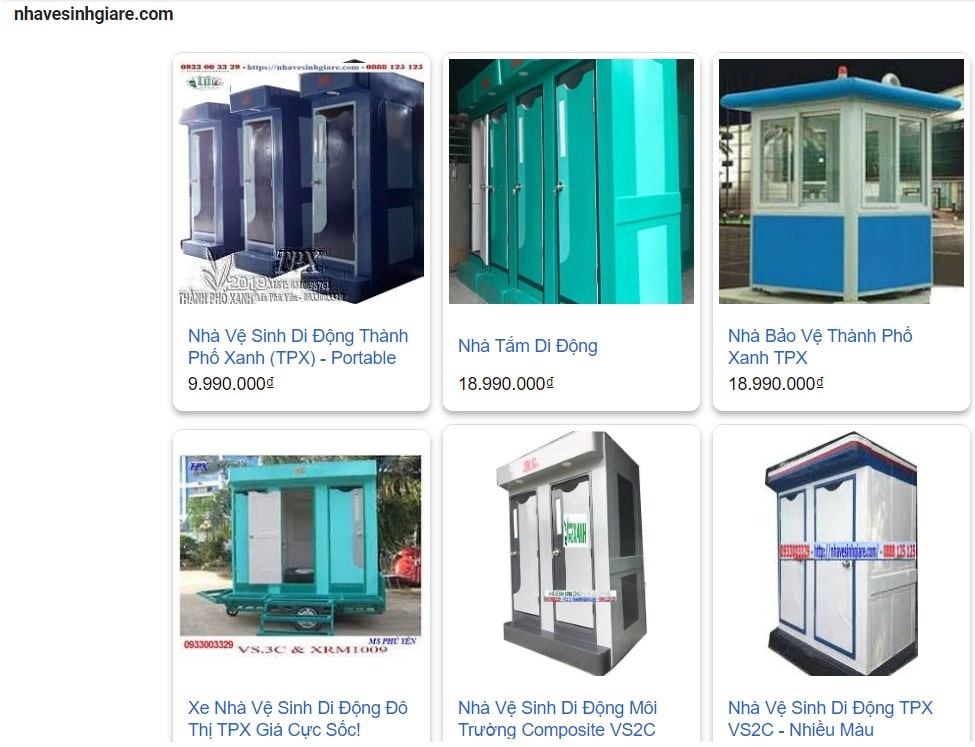Click the phone number 0933003329 on trailer photo
The height and width of the screenshot is (747, 975).
pos(208,644)
